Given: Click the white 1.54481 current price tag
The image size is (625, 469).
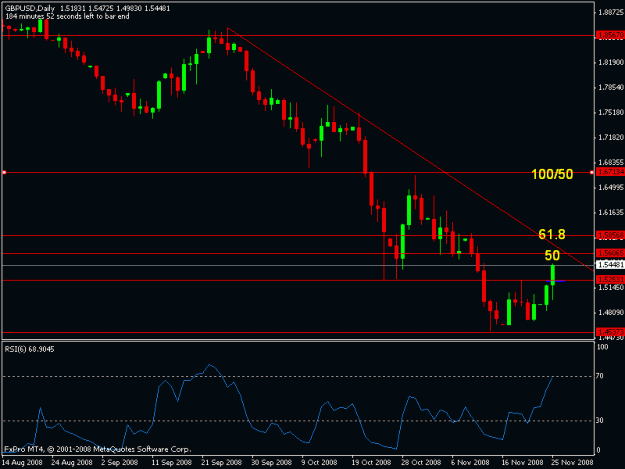Looking at the screenshot, I should tap(610, 265).
